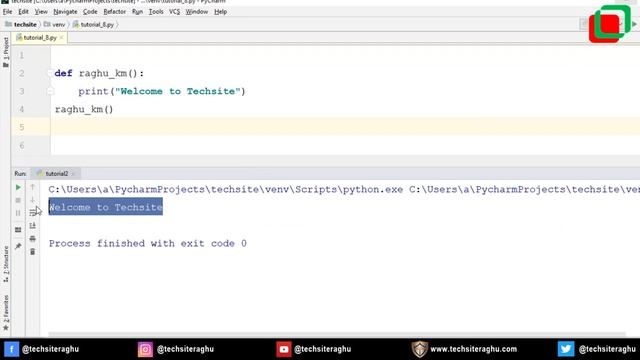The height and width of the screenshot is (360, 640).
Task: Click gutter line number 5
Action: [x=21, y=127]
